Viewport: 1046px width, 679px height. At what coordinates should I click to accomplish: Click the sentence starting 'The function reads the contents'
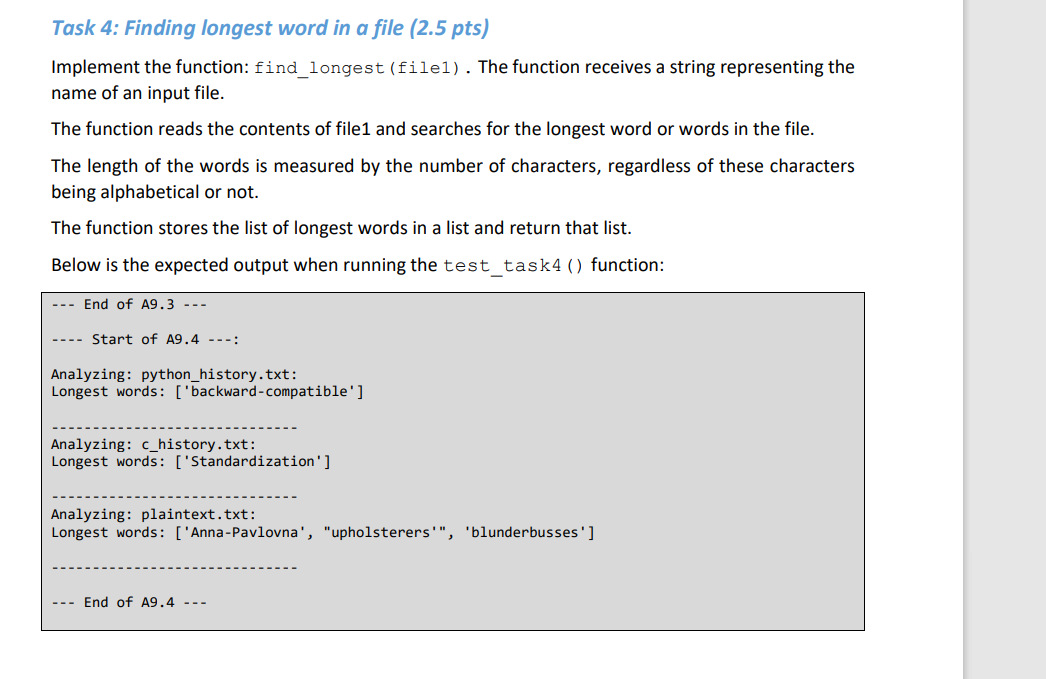(x=433, y=129)
